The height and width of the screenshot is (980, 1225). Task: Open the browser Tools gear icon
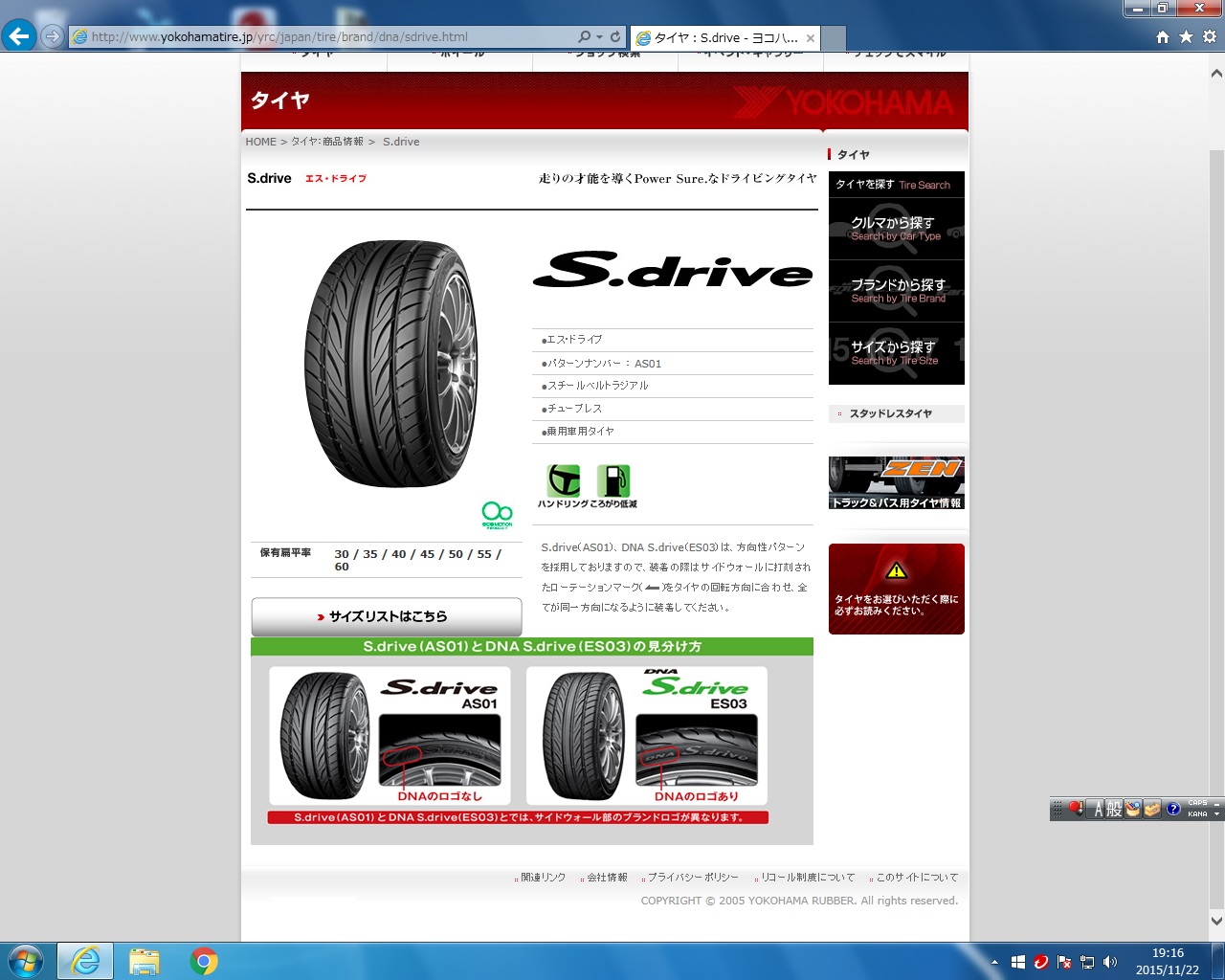point(1210,36)
